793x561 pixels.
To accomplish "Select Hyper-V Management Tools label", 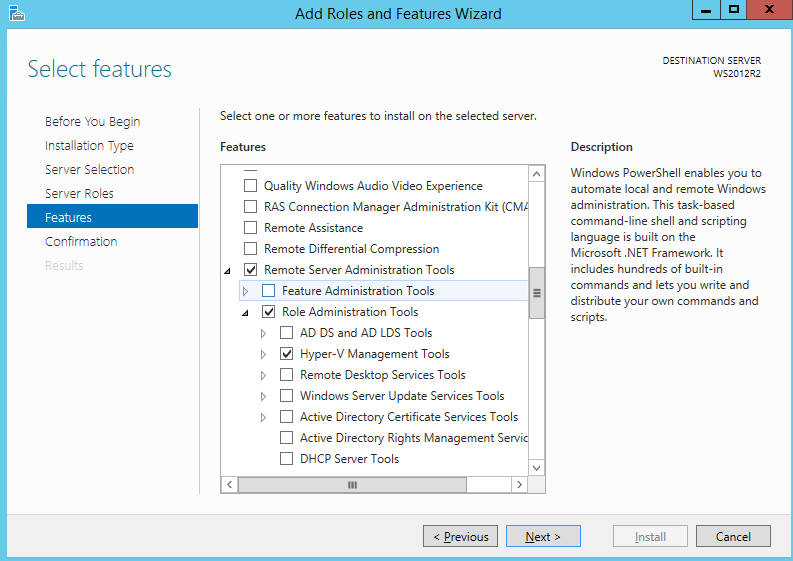I will [x=375, y=354].
